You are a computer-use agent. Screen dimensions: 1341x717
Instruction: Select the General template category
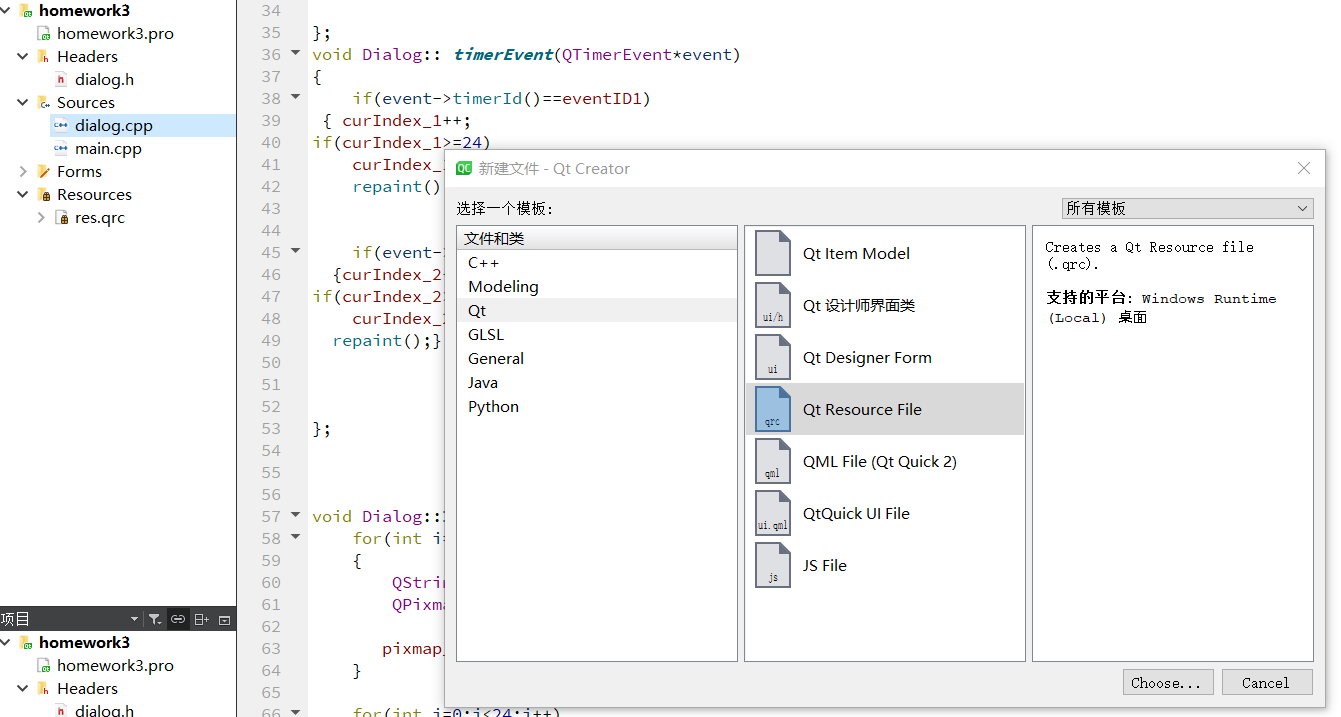[597, 358]
